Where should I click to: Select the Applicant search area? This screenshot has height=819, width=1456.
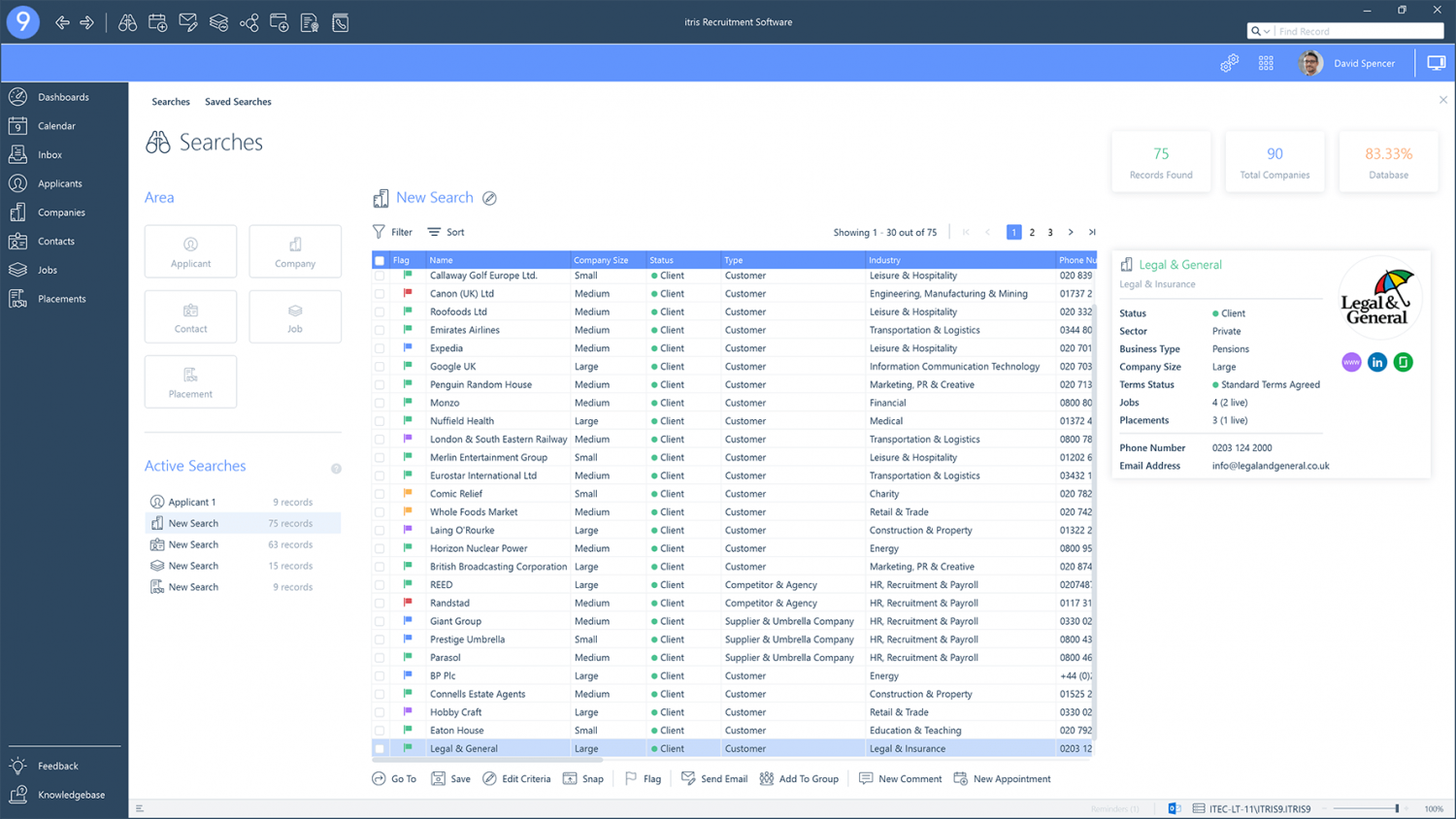(x=190, y=251)
